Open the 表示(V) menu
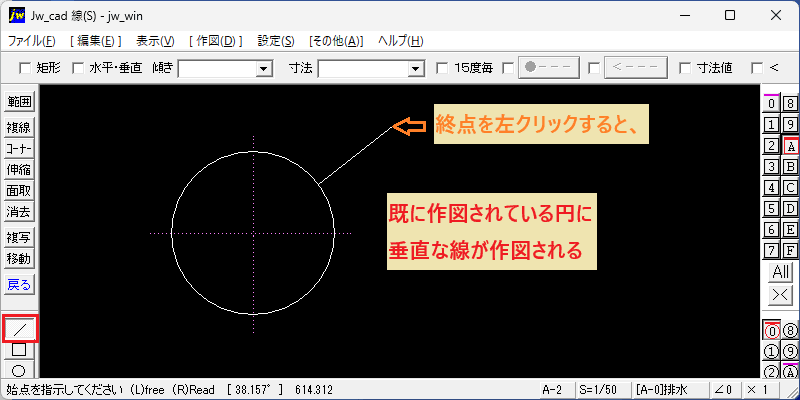800x400 pixels. point(155,41)
